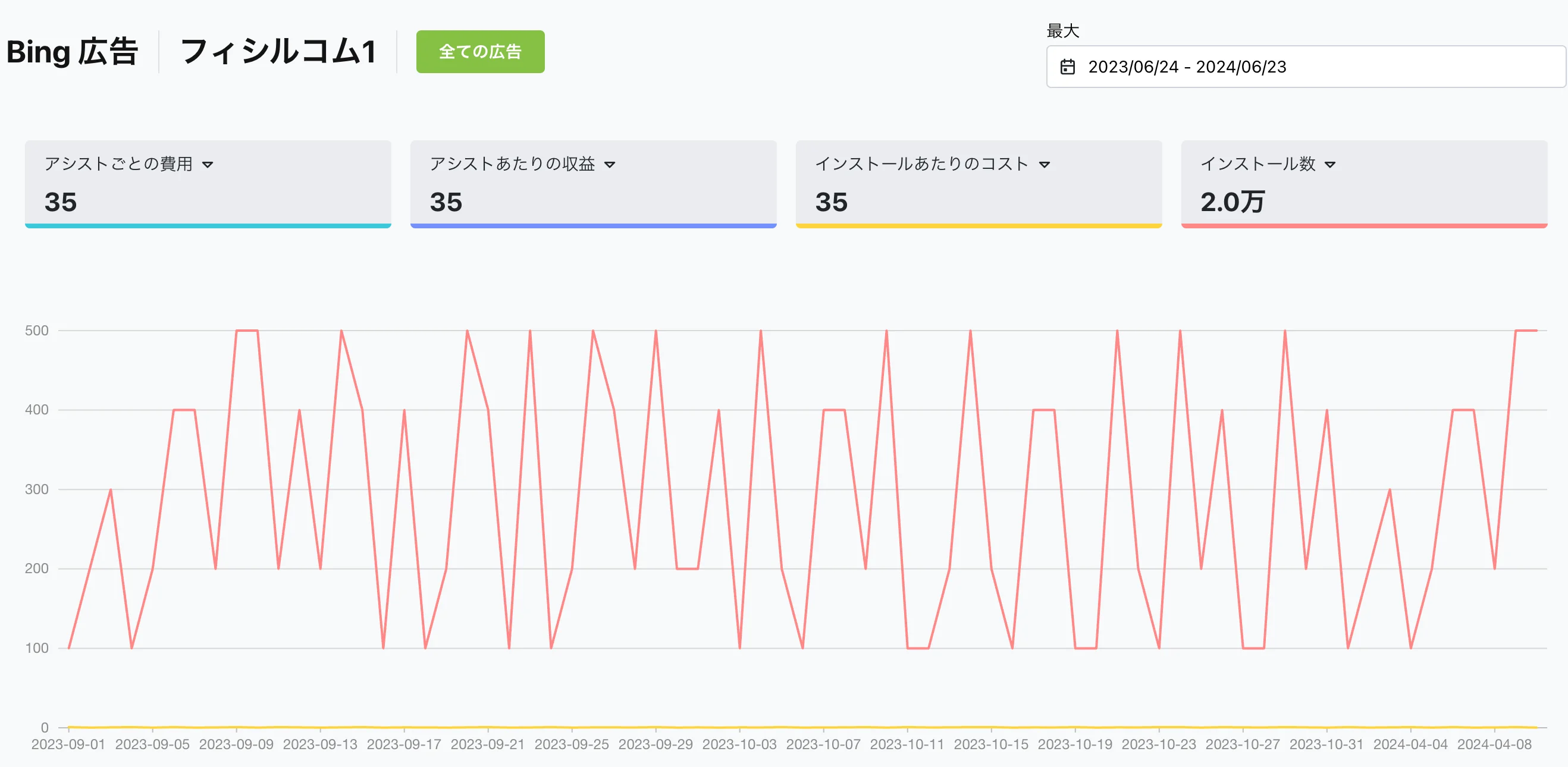
Task: Expand the インストールあたりのコスト dropdown arrow
Action: [1045, 165]
